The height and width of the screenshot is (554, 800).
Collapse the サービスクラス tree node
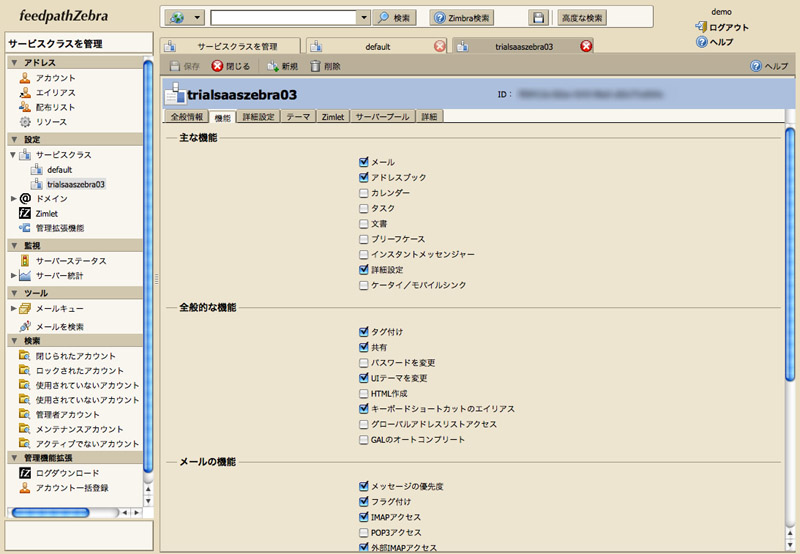click(13, 155)
